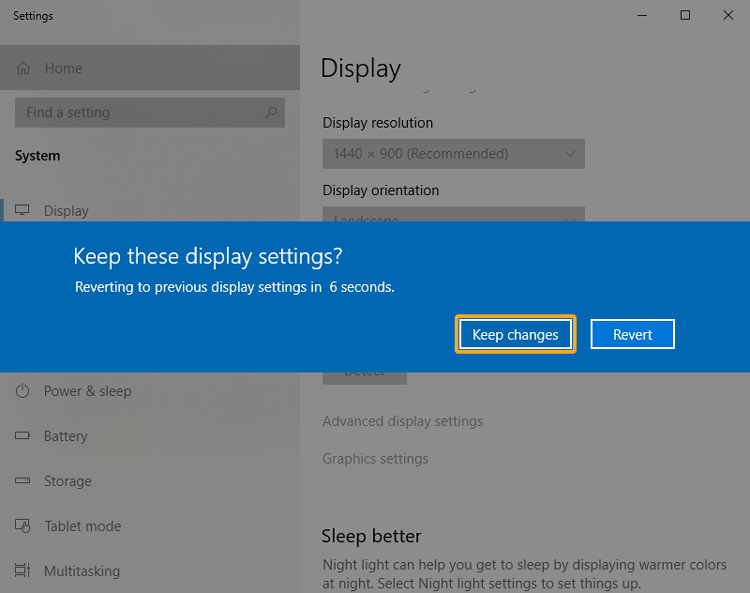Open the Graphics settings link

coord(375,459)
